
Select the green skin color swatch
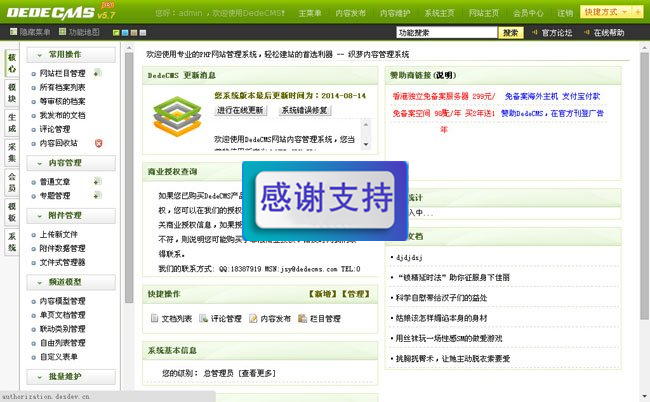(x=116, y=32)
